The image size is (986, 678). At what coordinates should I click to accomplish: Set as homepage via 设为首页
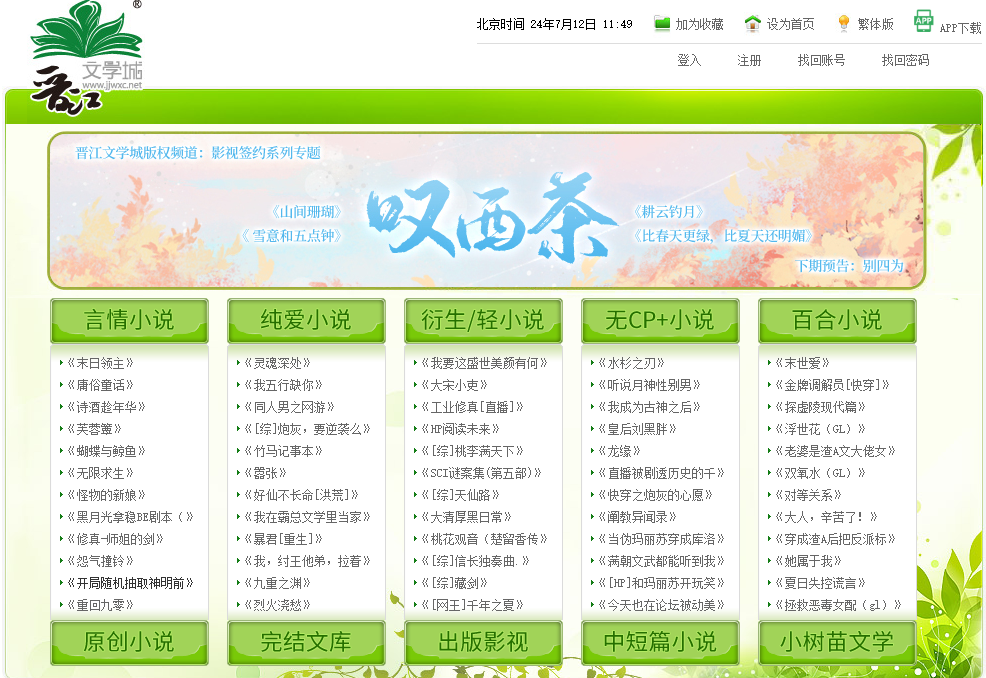click(790, 25)
